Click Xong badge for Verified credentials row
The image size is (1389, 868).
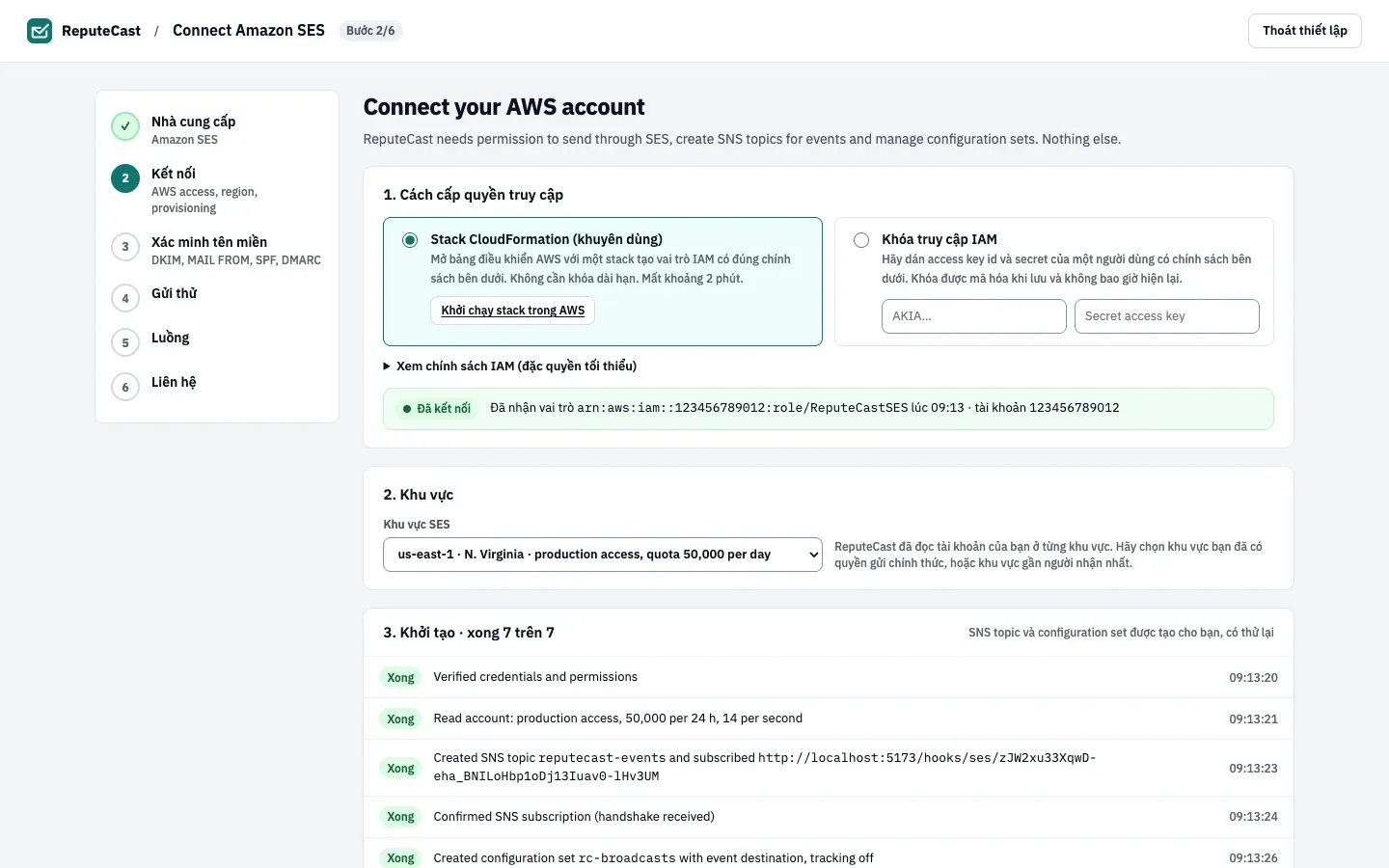coord(400,678)
